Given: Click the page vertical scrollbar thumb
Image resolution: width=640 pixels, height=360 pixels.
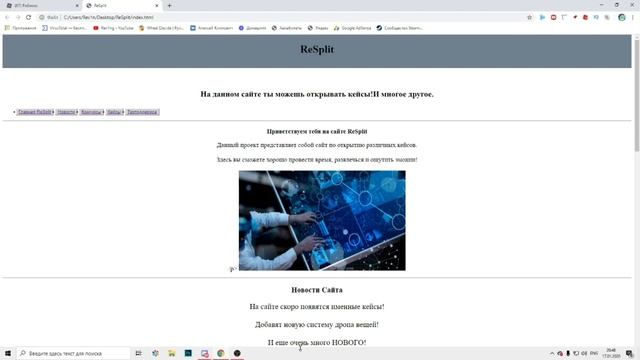Looking at the screenshot, I should tap(637, 95).
